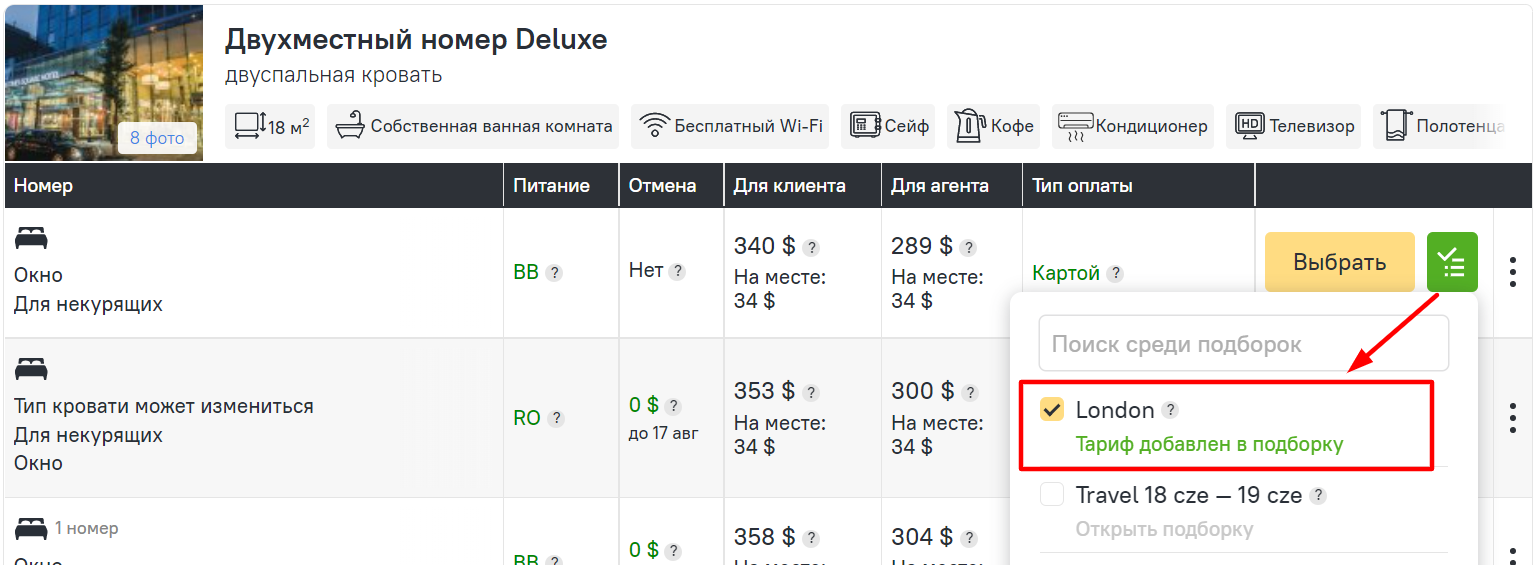Click the green add-to-selection list icon

1451,263
